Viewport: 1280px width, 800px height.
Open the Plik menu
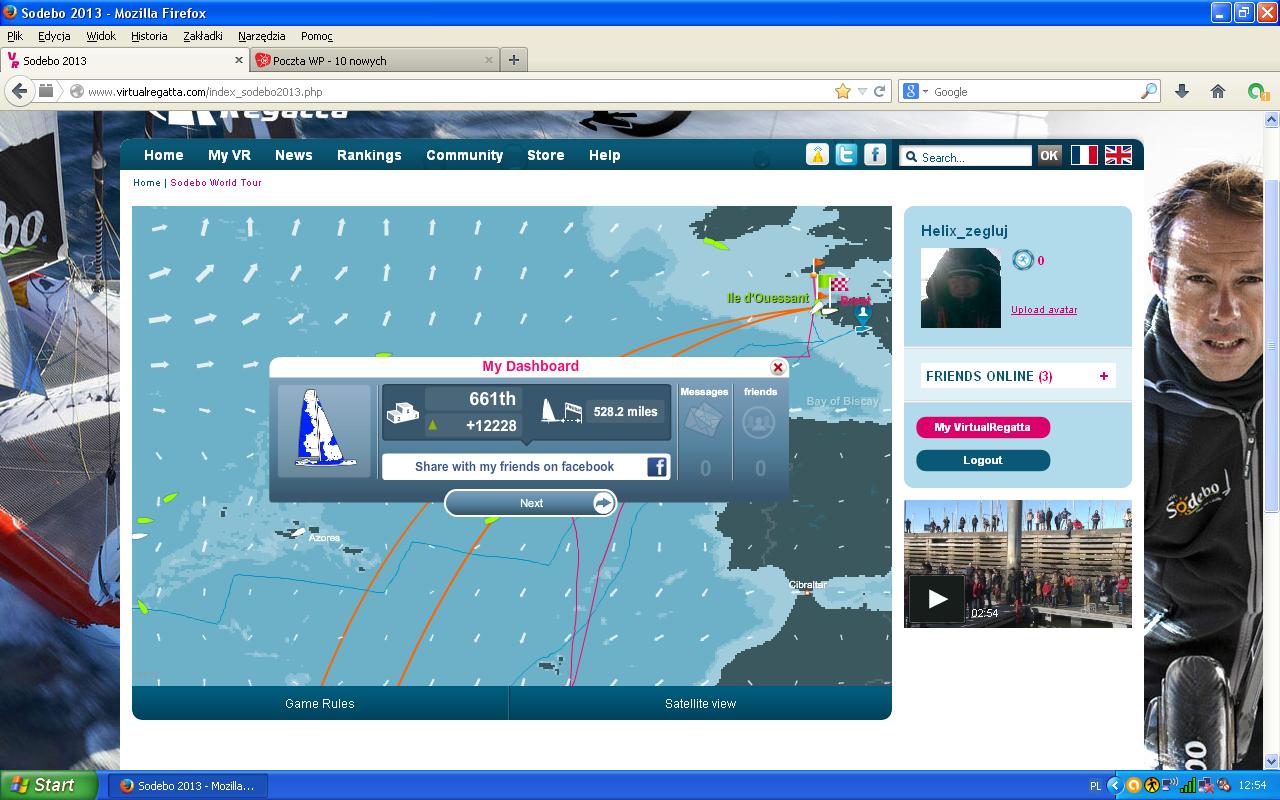tap(15, 36)
